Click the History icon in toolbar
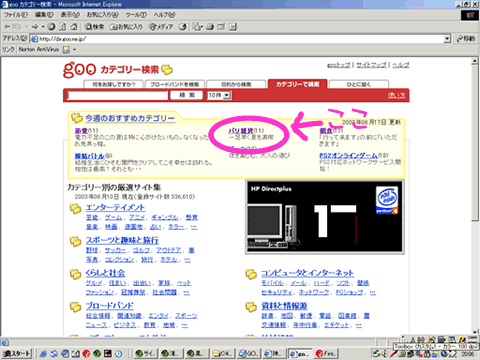Screen dimensions: 480x360 (x=182, y=27)
